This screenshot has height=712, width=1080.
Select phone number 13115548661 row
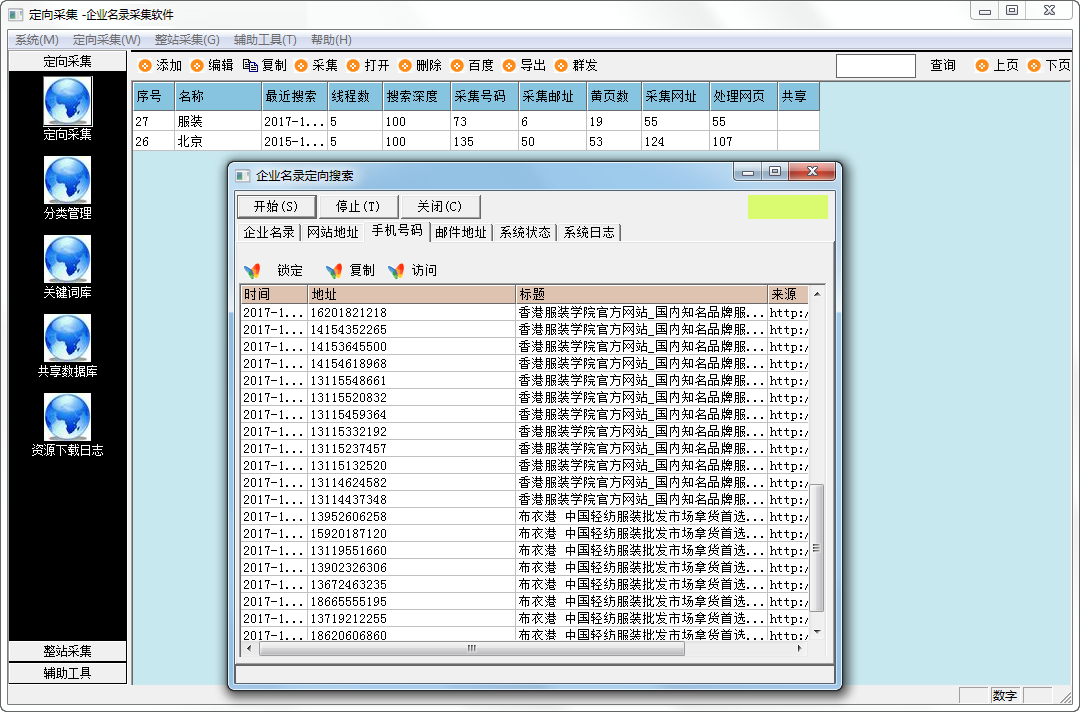pos(525,380)
